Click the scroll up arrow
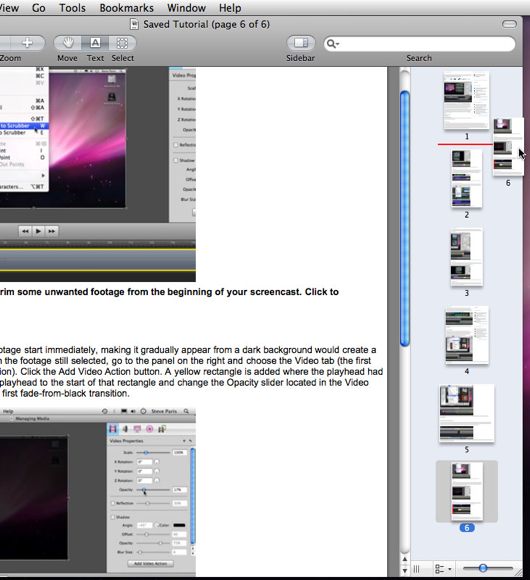The image size is (530, 580). 405,559
